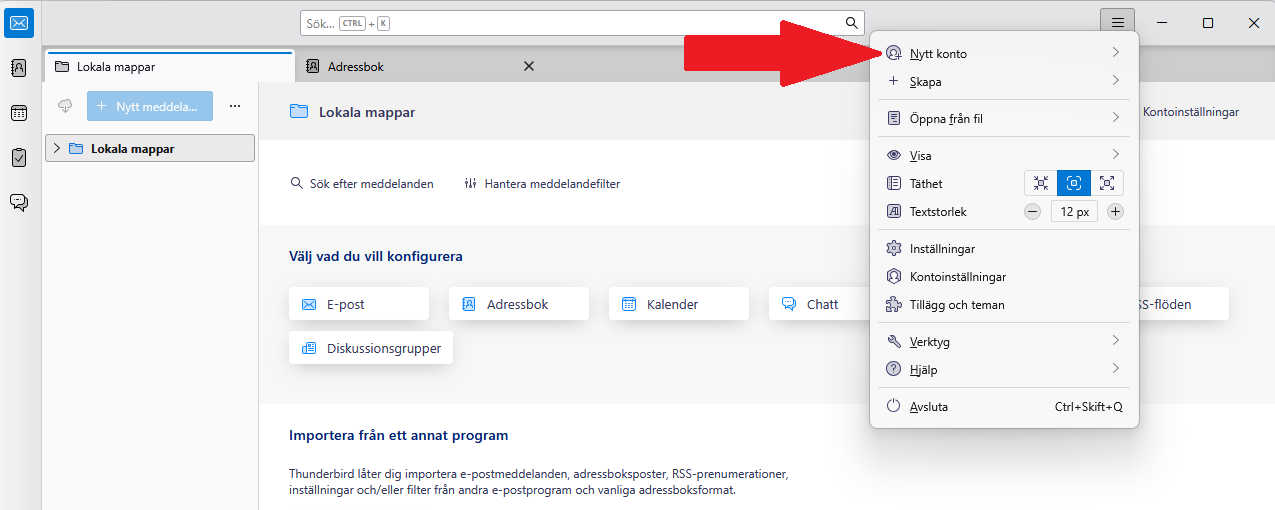
Task: Decrease text size with minus button
Action: coord(1033,212)
